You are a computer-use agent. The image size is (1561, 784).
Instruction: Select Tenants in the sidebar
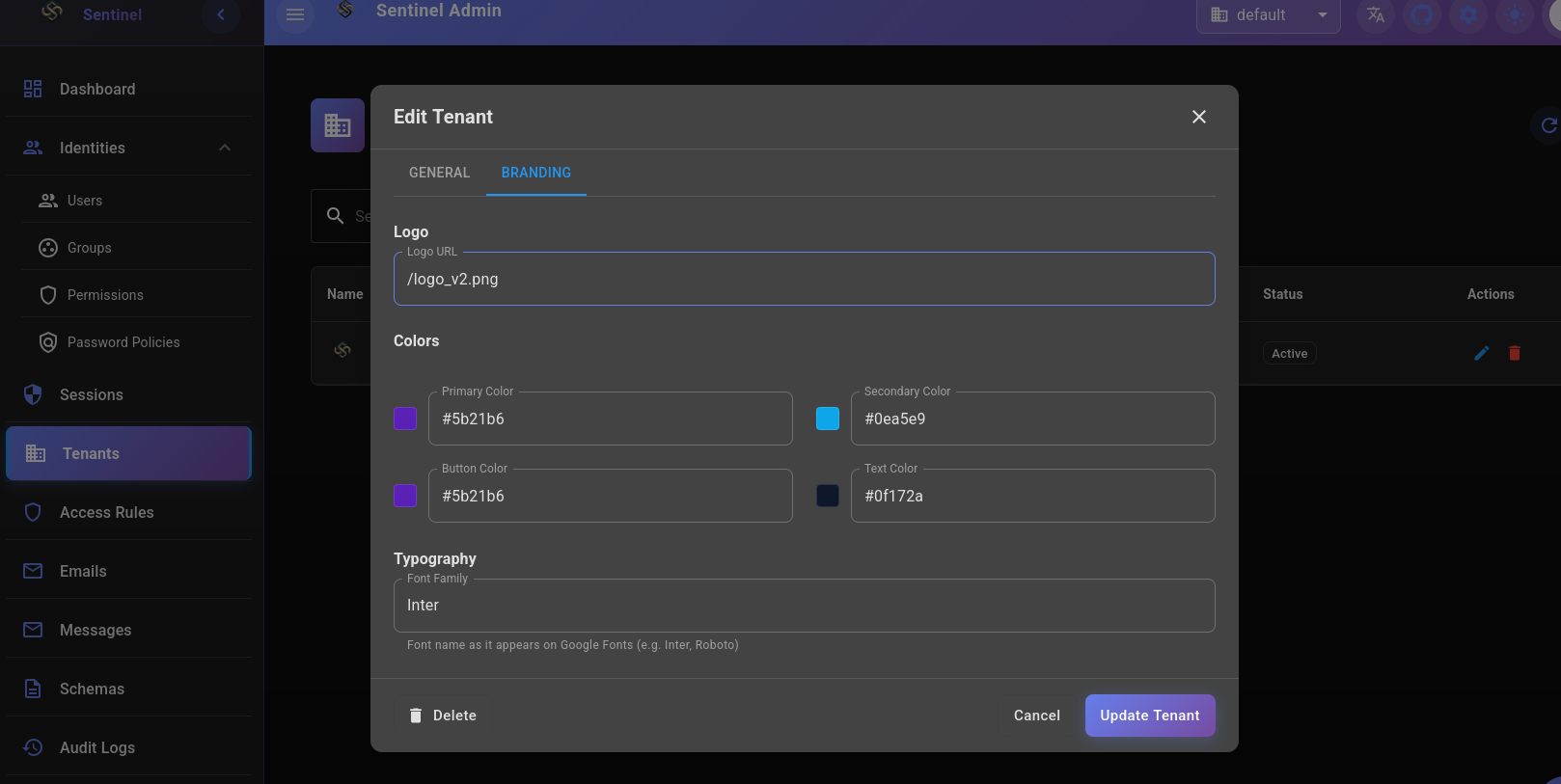pos(128,453)
